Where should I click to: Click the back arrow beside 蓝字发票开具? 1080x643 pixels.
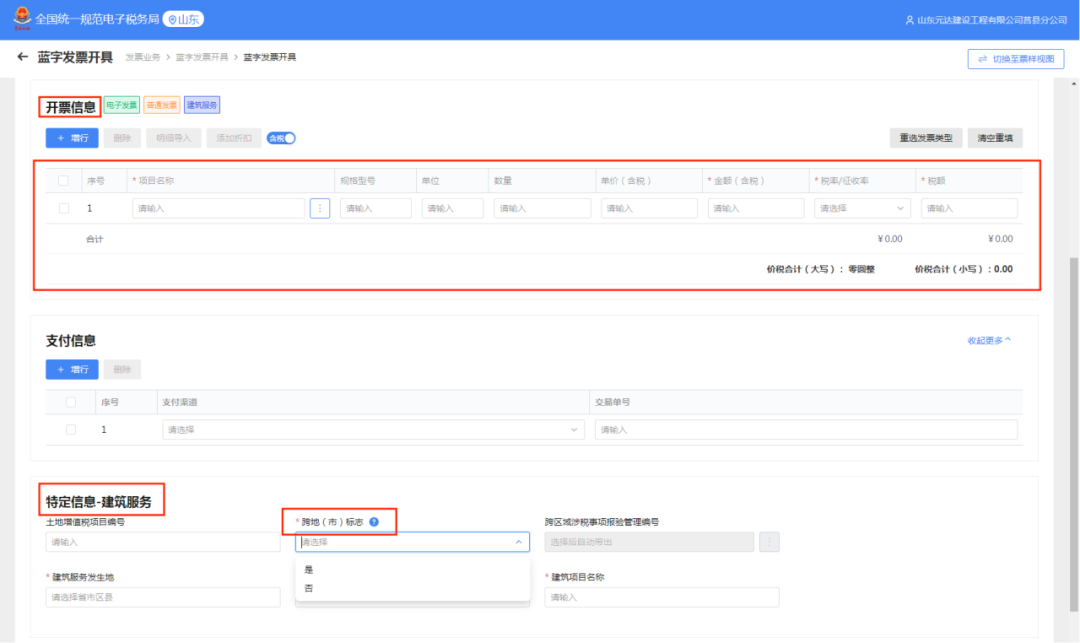tap(23, 57)
